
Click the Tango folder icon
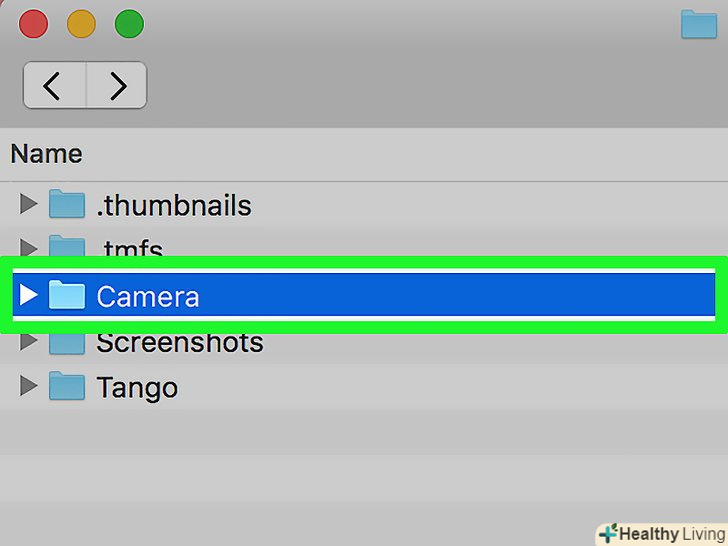tap(67, 386)
